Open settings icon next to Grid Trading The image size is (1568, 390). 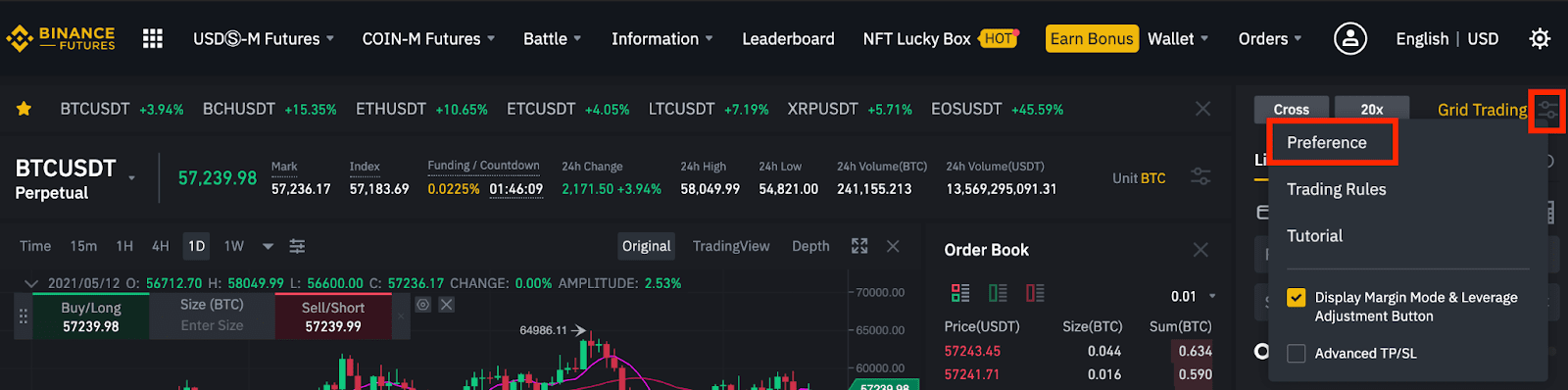(x=1547, y=110)
